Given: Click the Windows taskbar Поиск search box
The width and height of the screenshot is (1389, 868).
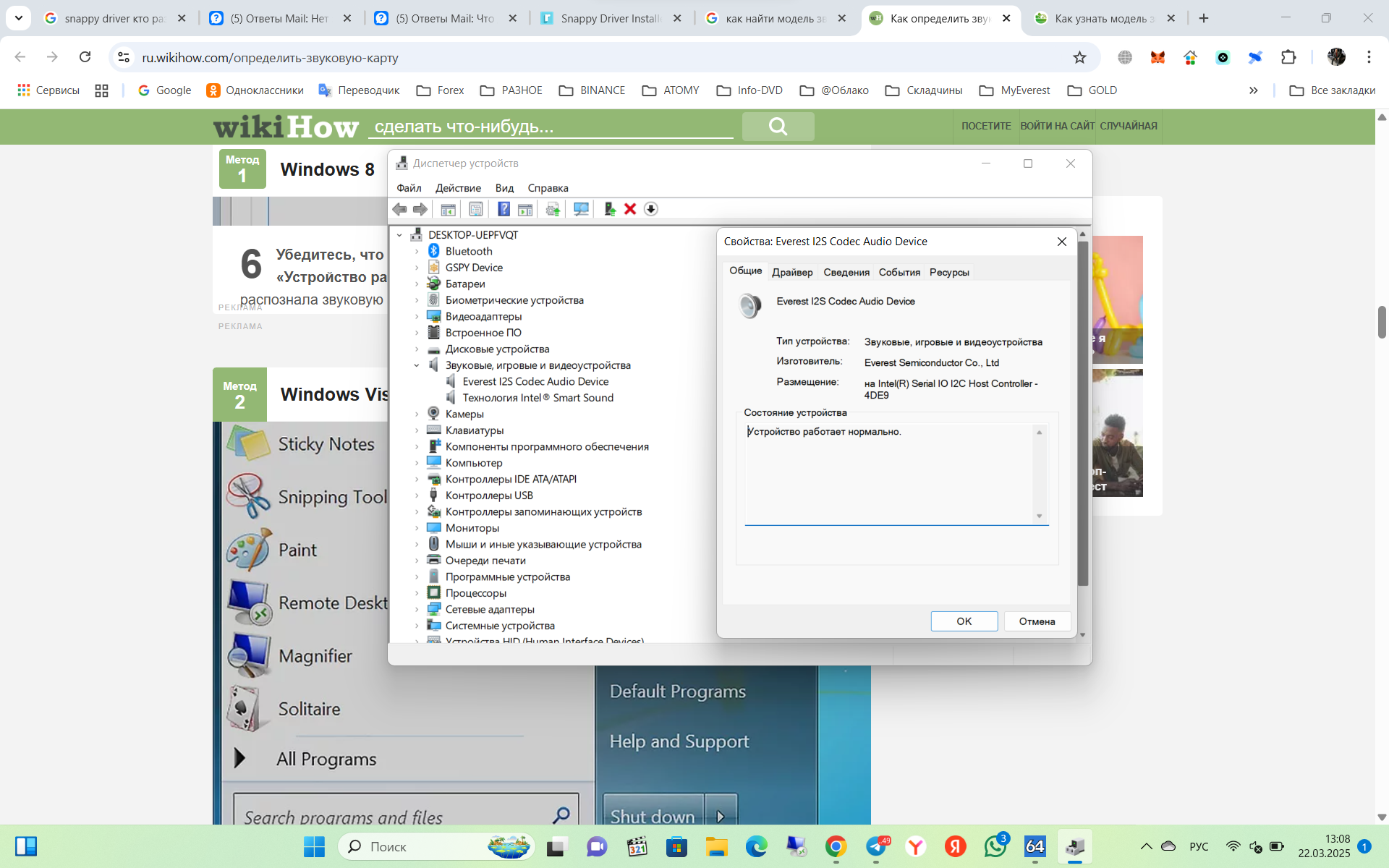Looking at the screenshot, I should tap(436, 846).
